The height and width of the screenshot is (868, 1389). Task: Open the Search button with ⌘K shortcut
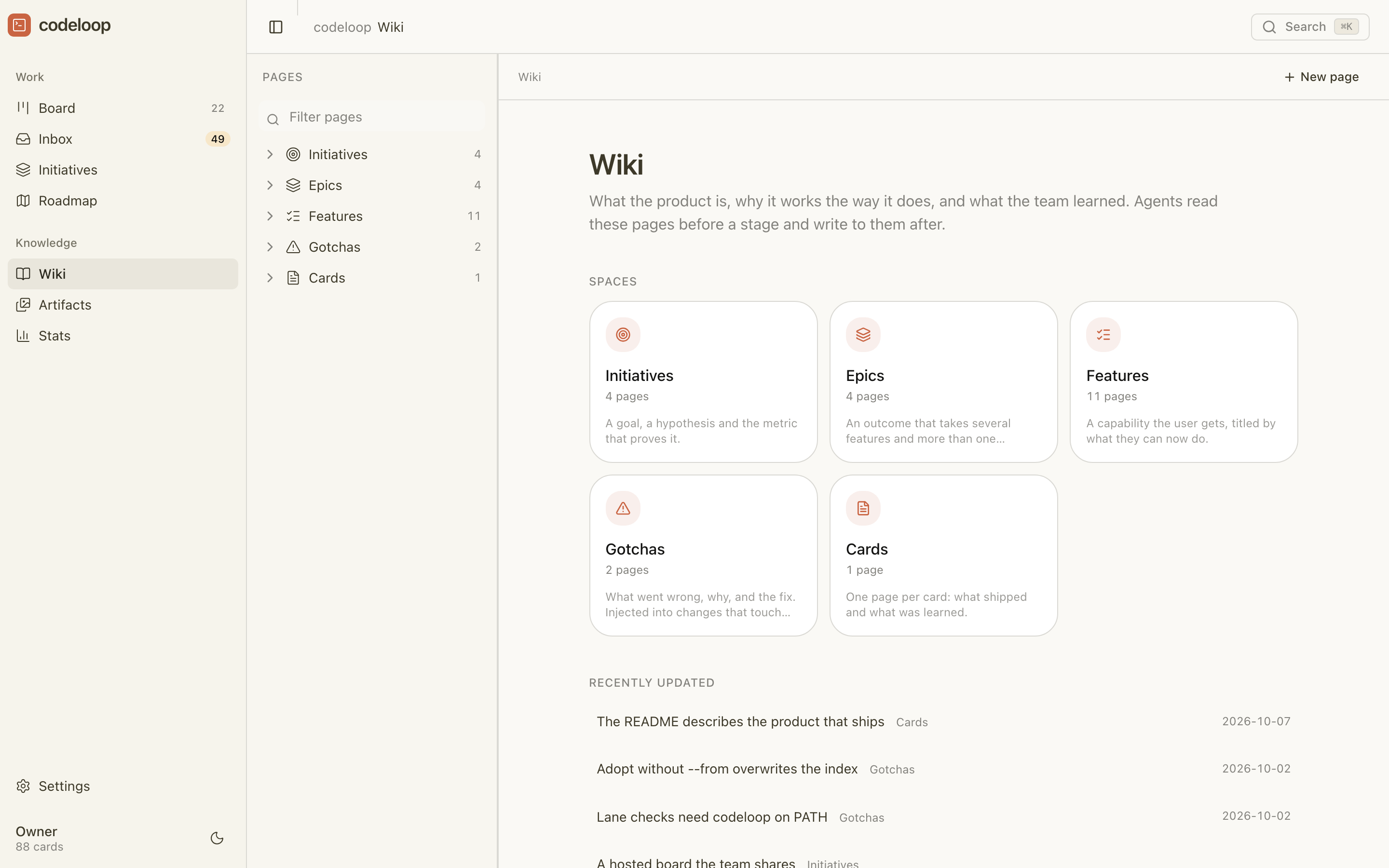1310,27
